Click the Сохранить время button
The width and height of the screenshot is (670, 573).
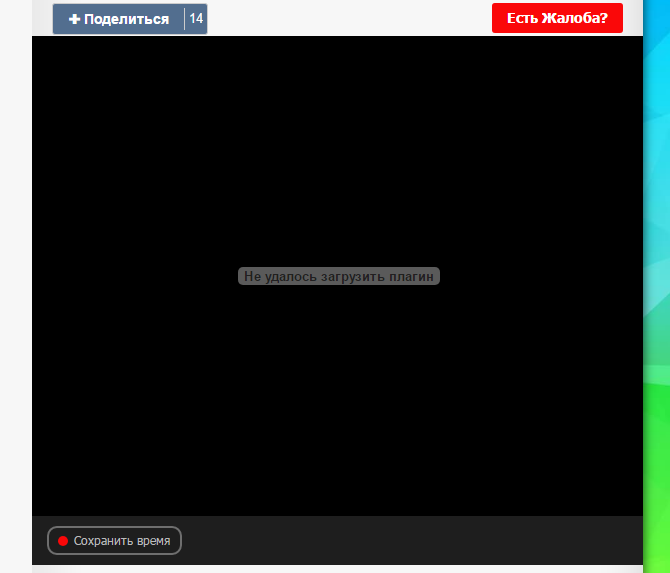[x=115, y=541]
